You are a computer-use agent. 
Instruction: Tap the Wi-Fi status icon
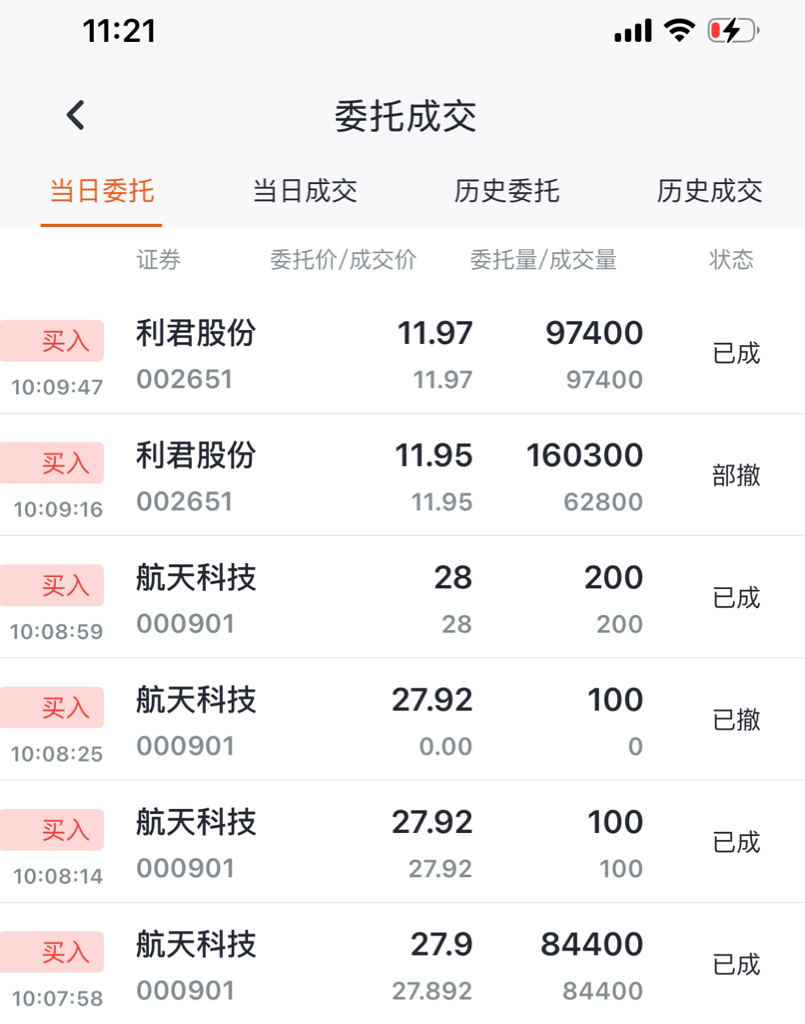(x=680, y=31)
